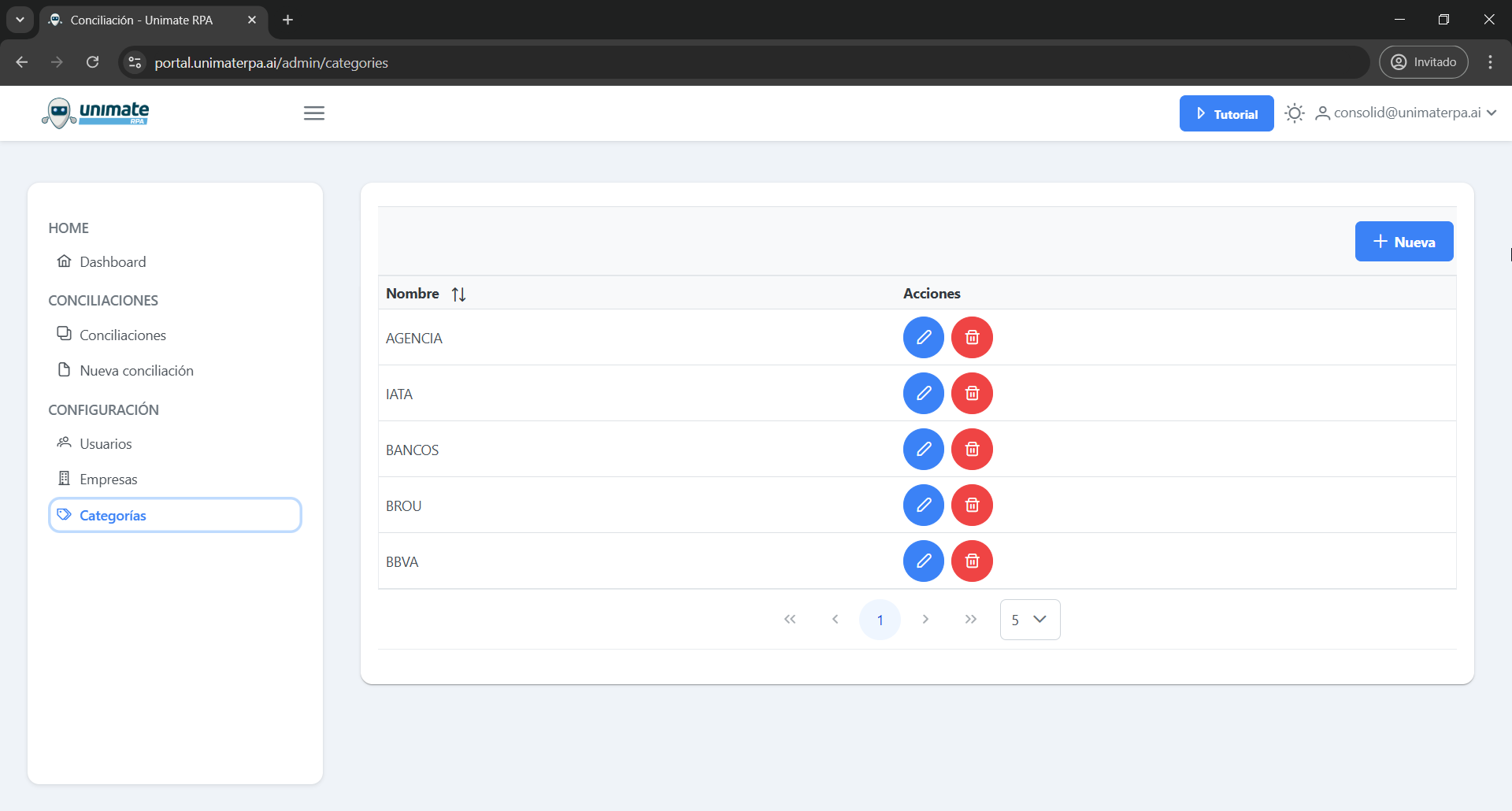Click the Nueva button

pos(1404,242)
